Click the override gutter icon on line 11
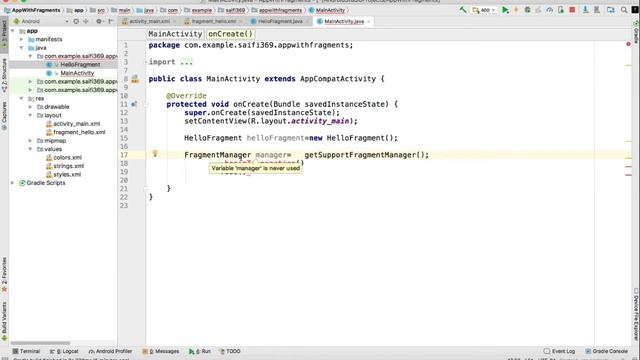Image resolution: width=640 pixels, height=360 pixels. point(134,104)
